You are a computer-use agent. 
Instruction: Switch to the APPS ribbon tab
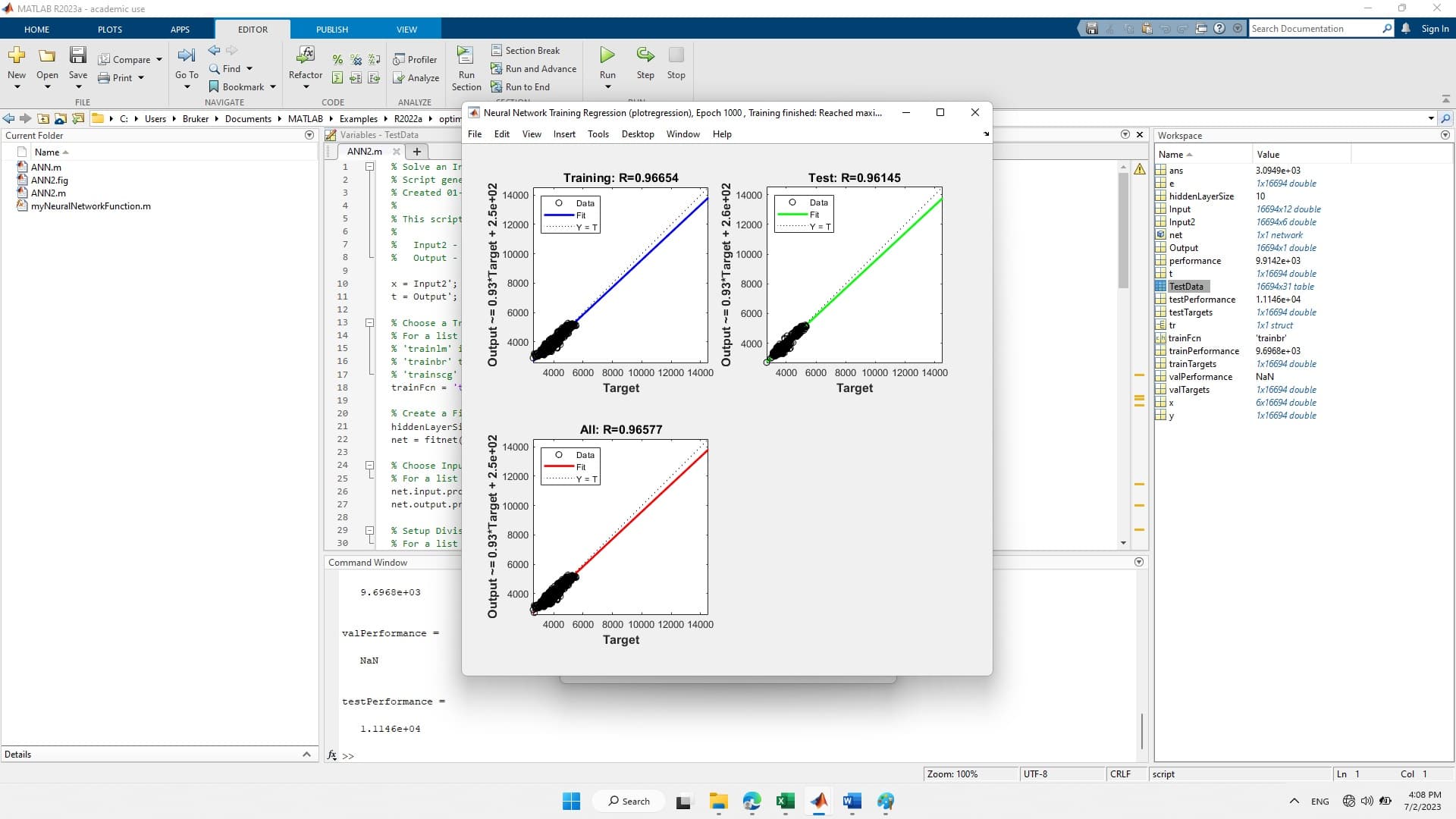point(180,30)
